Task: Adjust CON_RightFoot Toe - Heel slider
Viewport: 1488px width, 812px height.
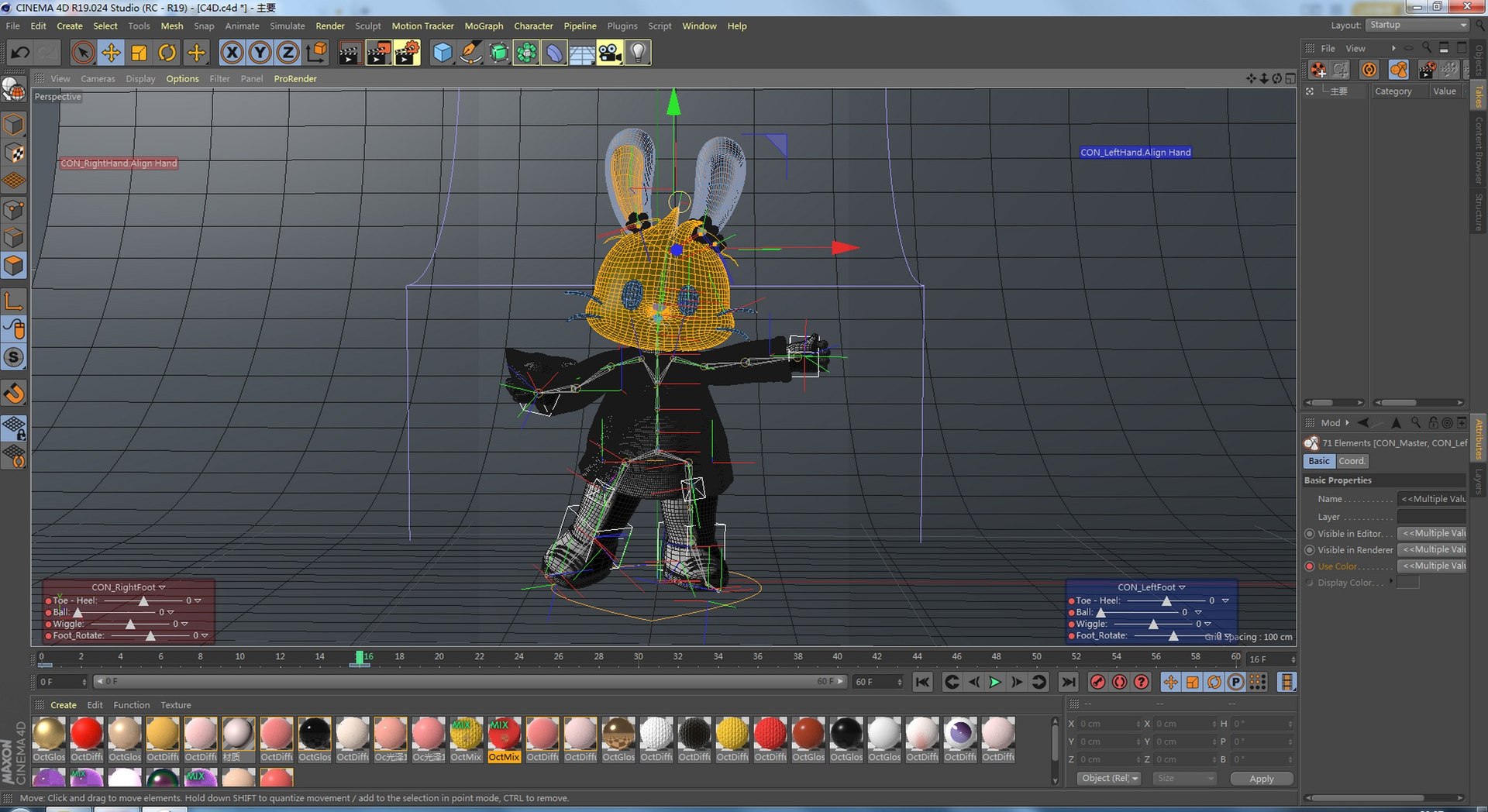Action: [143, 600]
